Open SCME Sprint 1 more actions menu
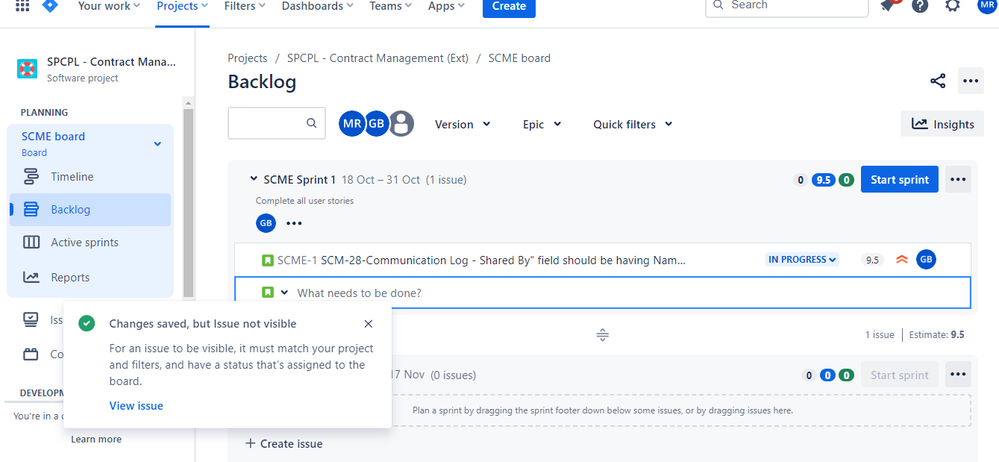This screenshot has width=999, height=462. [958, 180]
